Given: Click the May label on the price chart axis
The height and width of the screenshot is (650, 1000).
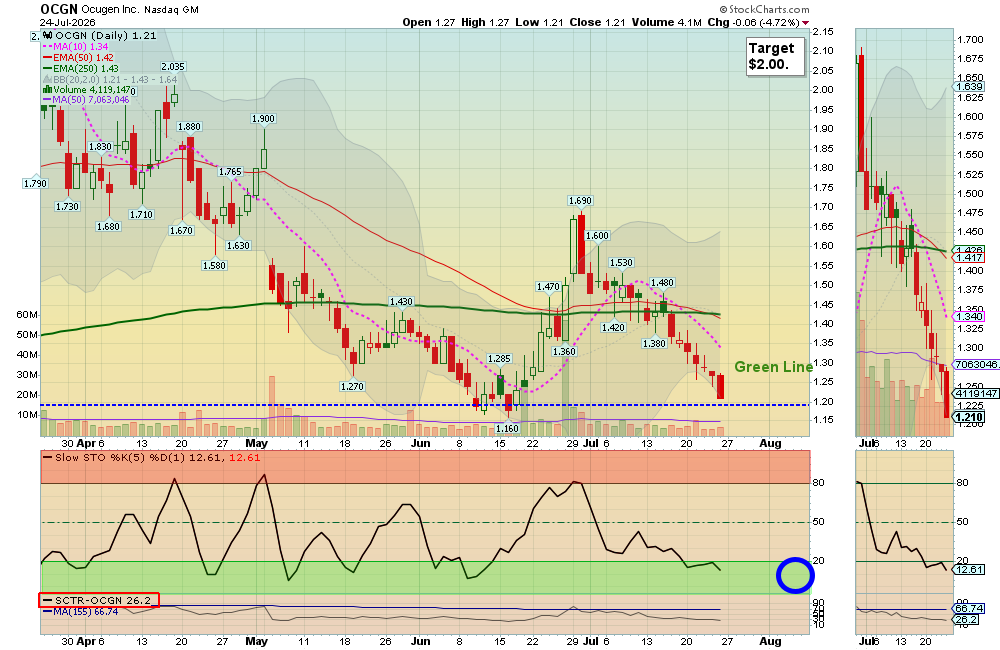Looking at the screenshot, I should (256, 443).
